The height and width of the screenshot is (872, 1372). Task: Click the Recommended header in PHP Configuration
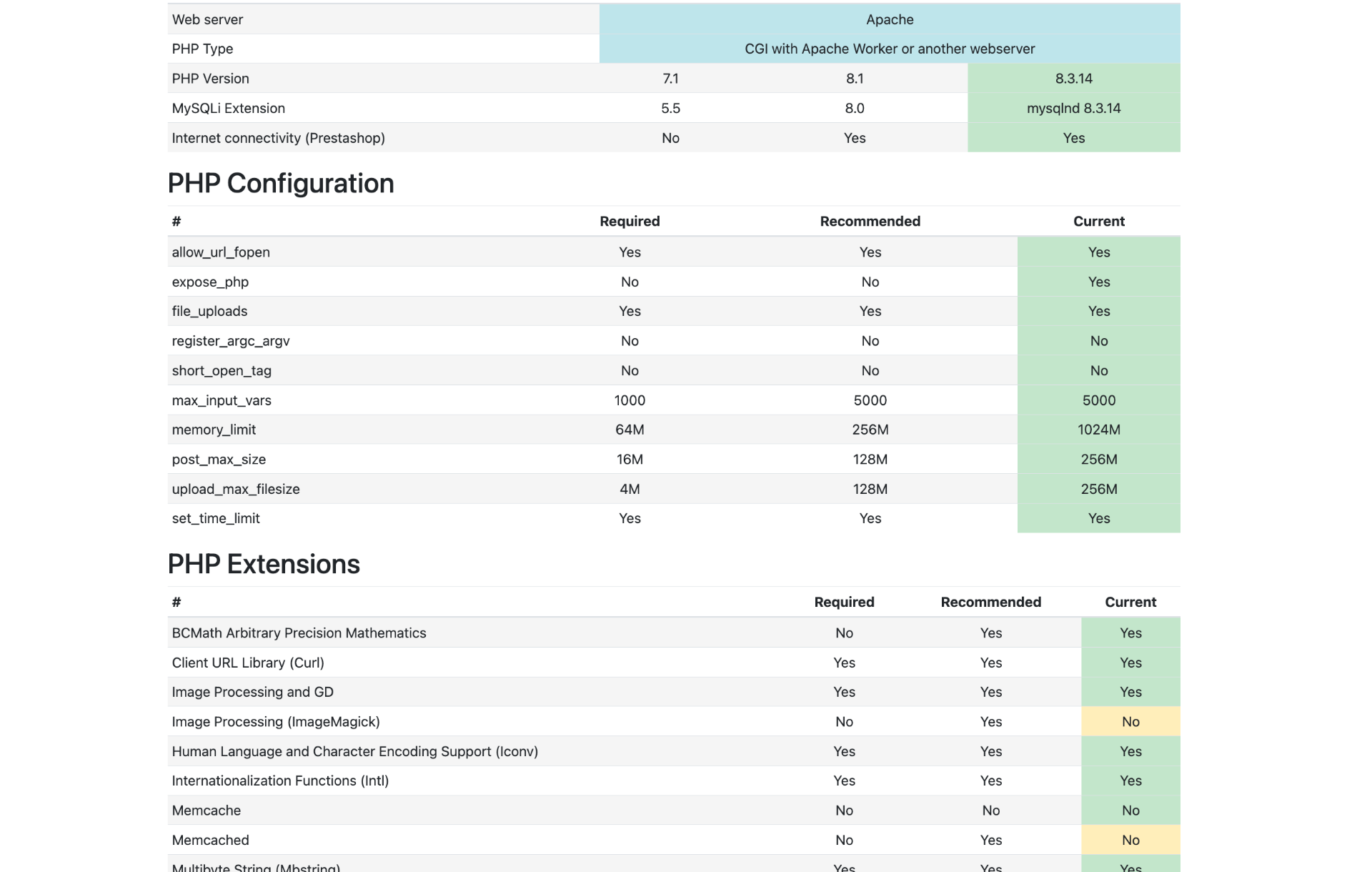870,222
